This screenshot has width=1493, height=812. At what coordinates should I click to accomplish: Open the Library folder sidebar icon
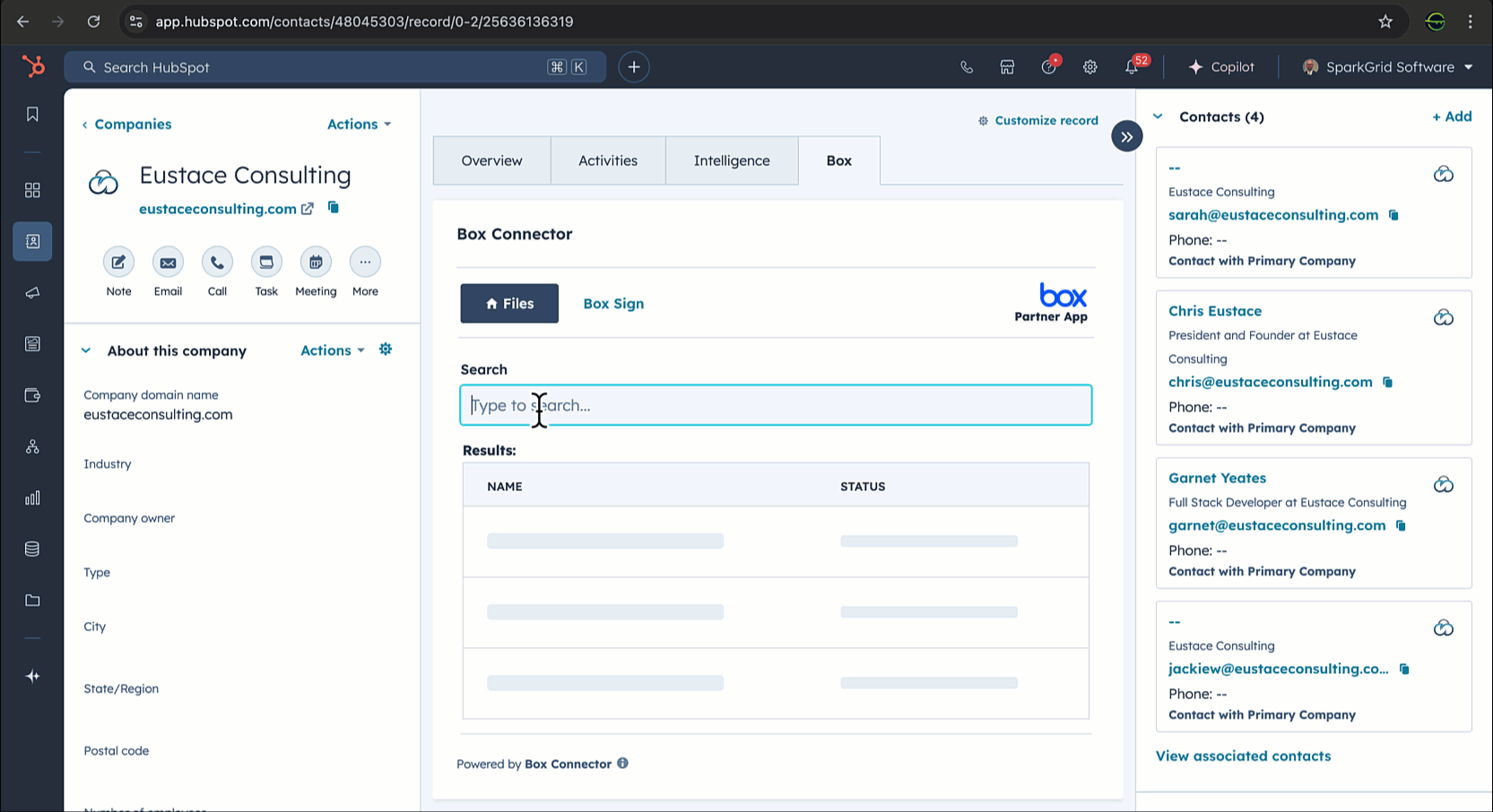coord(32,600)
